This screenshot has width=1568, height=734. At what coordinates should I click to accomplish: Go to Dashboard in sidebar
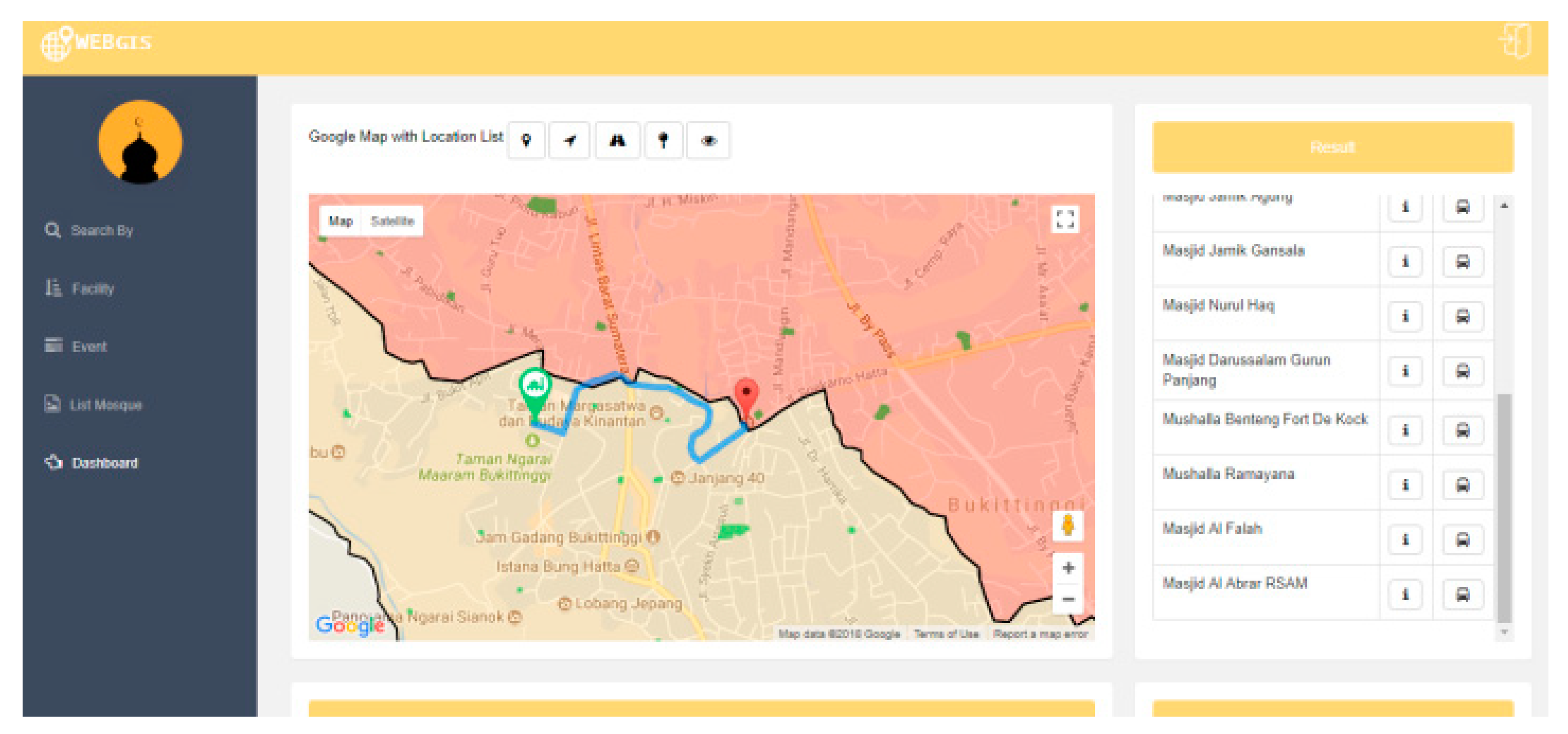point(105,463)
